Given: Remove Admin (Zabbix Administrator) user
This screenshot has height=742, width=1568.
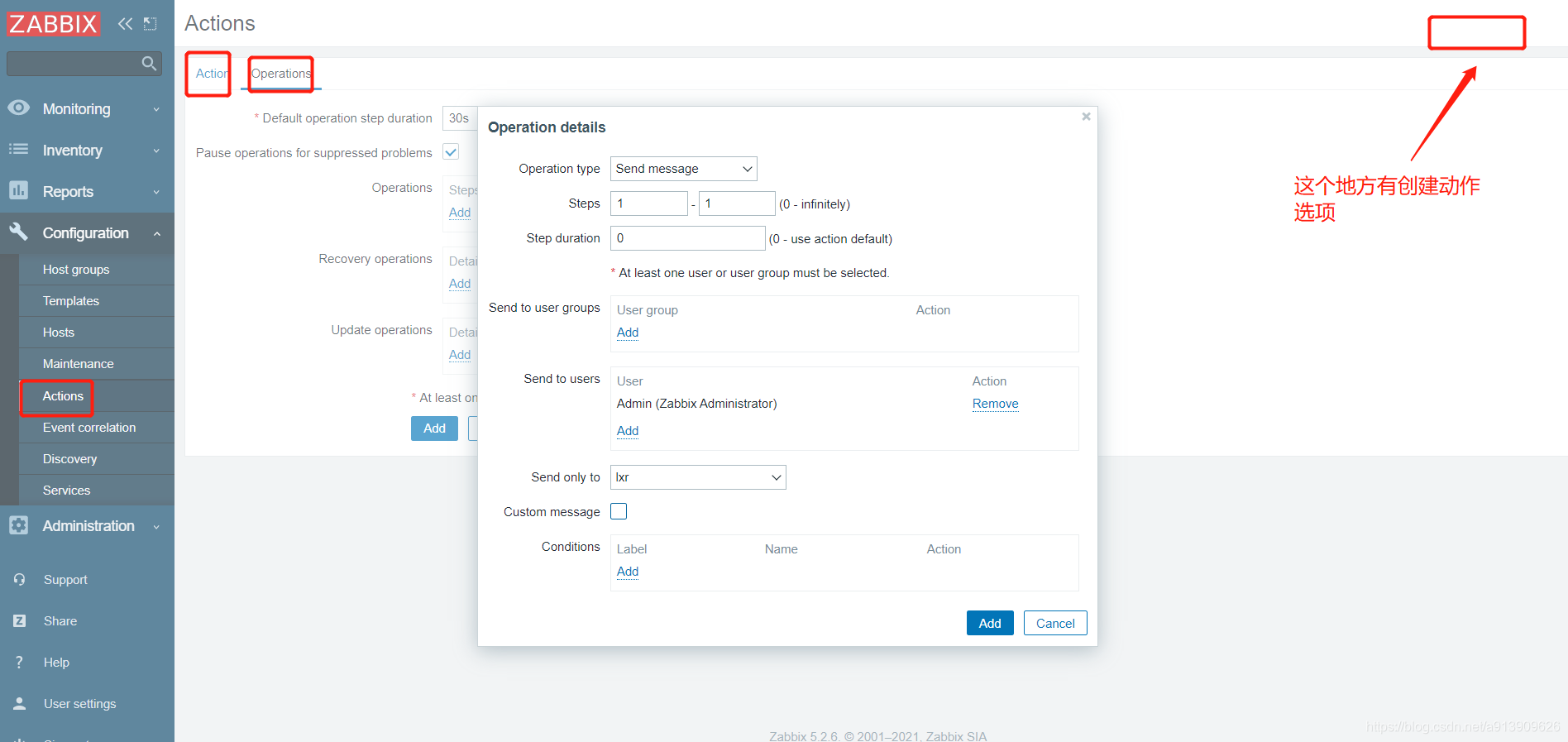Looking at the screenshot, I should point(995,404).
